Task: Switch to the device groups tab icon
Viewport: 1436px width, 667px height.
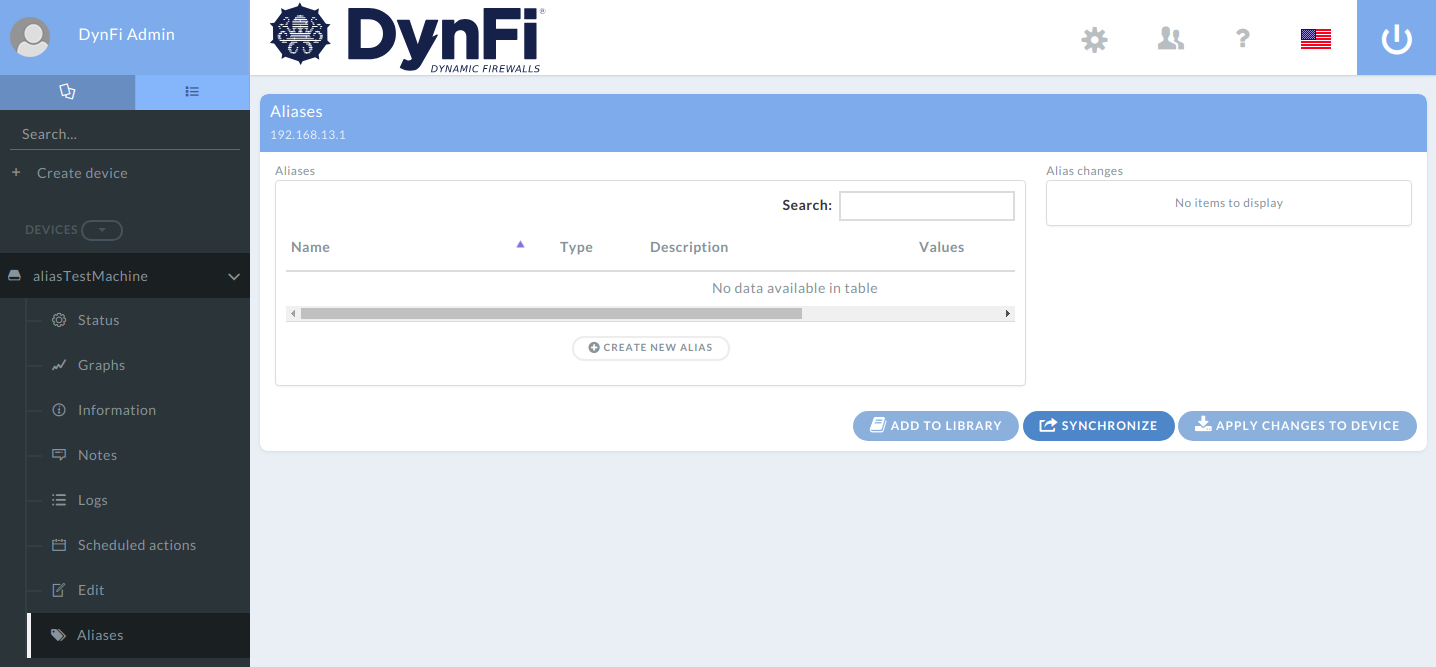Action: [67, 92]
